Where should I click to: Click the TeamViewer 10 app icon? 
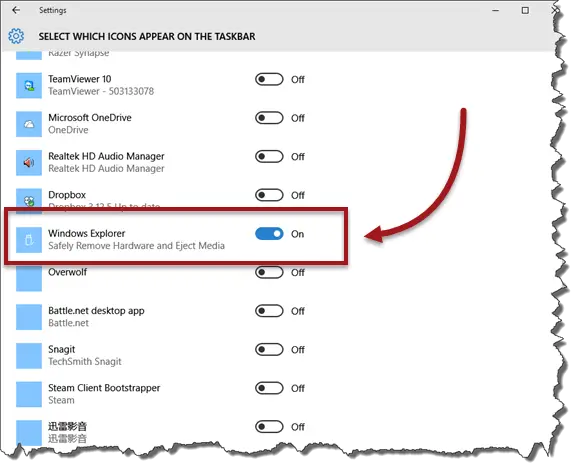click(29, 85)
